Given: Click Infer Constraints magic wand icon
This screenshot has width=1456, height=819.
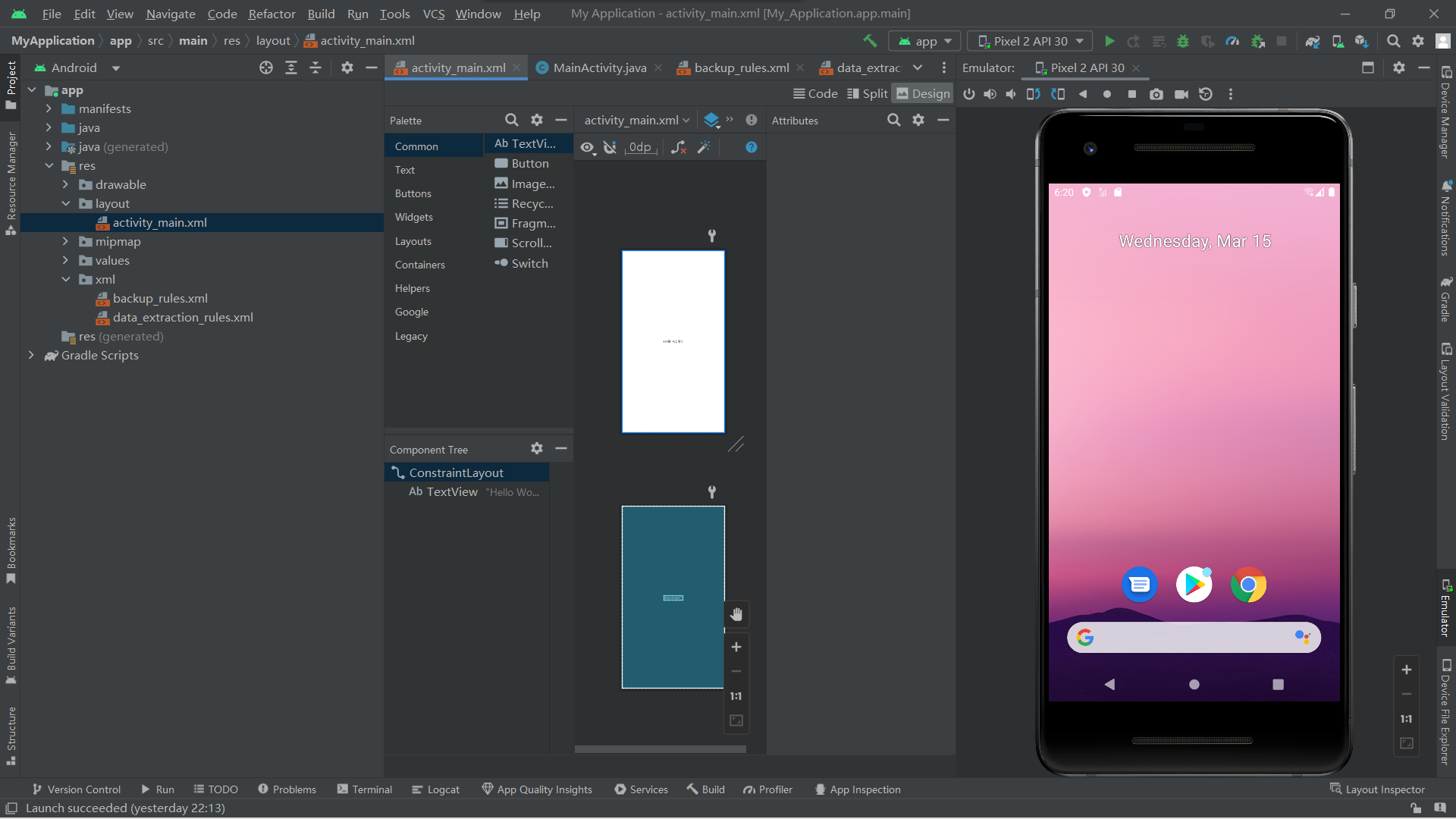Looking at the screenshot, I should click(x=704, y=147).
